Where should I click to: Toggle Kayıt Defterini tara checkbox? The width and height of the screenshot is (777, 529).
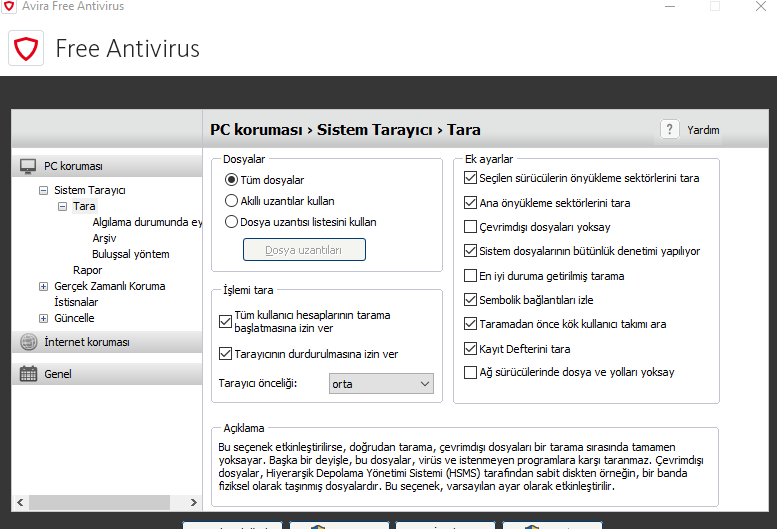point(470,348)
